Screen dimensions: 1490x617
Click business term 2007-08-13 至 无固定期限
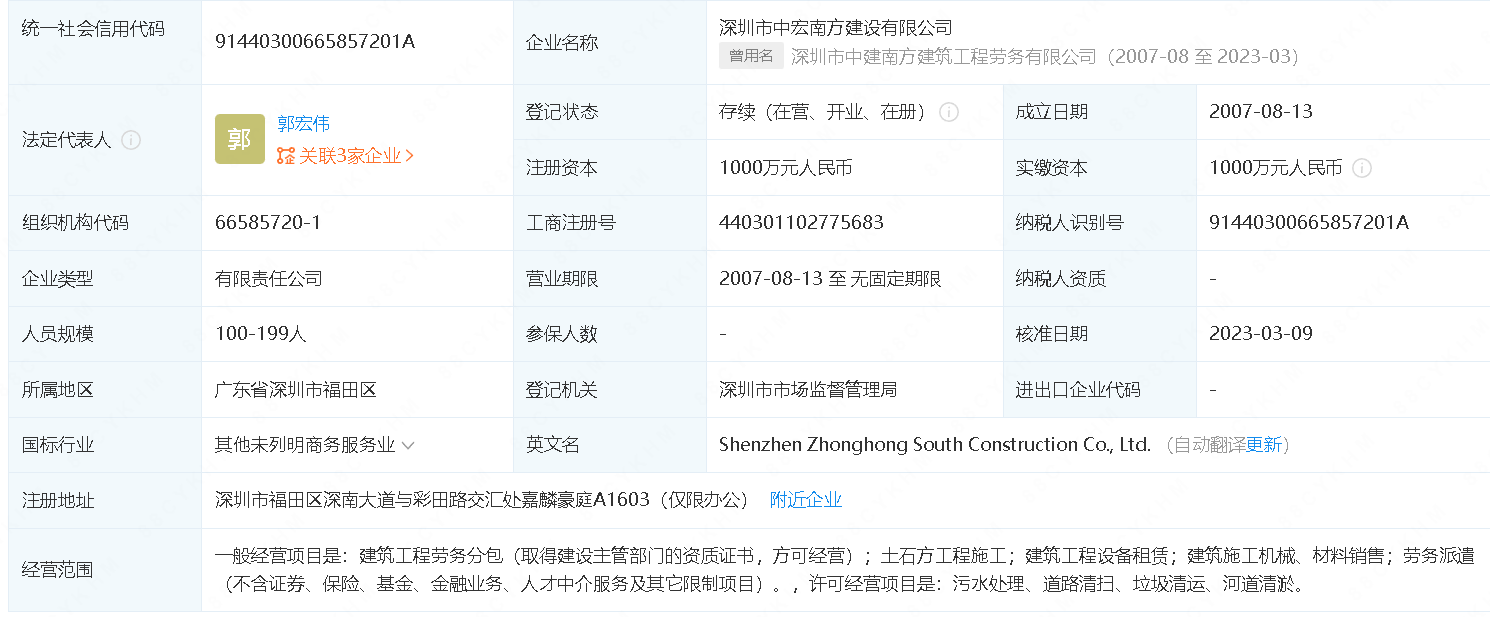pyautogui.click(x=830, y=279)
